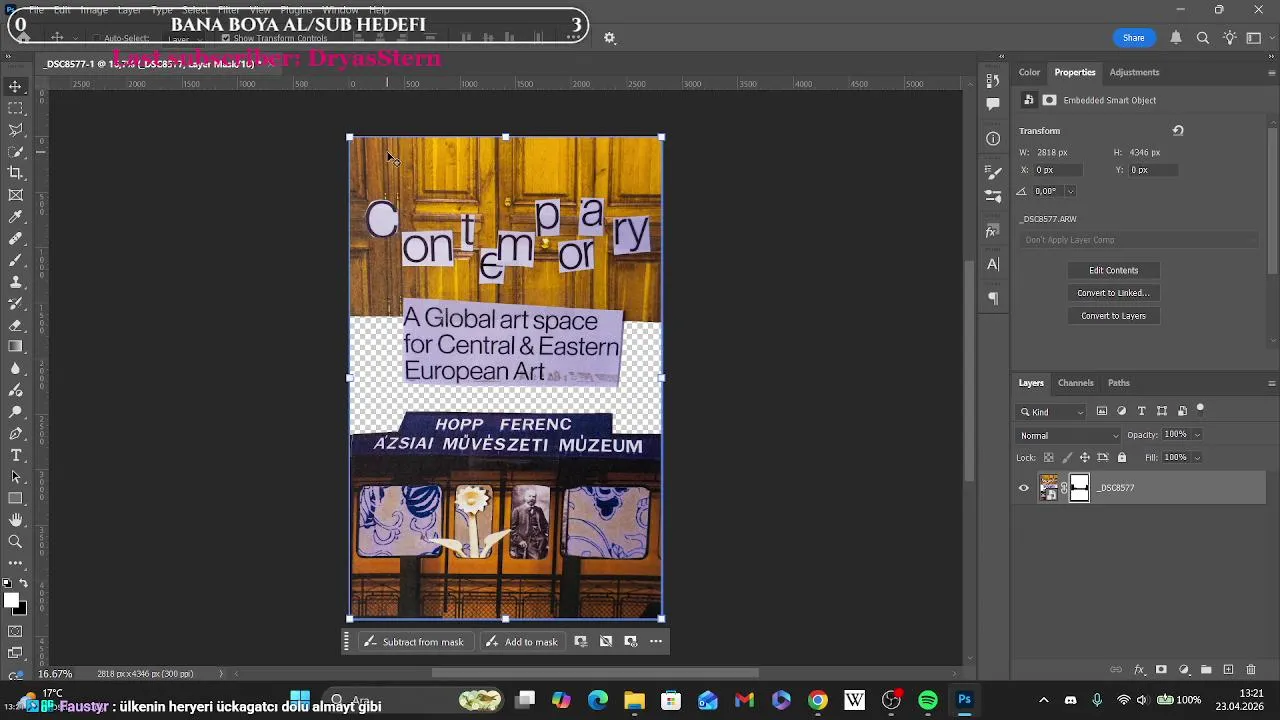Select the Zoom tool in toolbar
The image size is (1280, 720).
point(15,541)
